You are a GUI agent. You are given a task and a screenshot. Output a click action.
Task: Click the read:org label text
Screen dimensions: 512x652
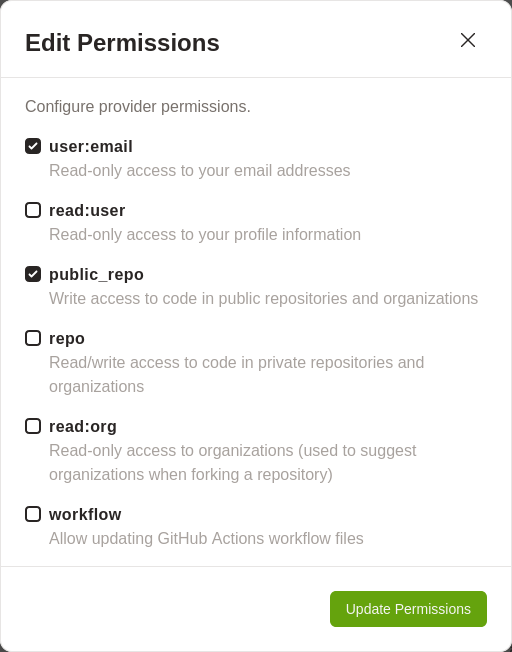[x=83, y=427]
